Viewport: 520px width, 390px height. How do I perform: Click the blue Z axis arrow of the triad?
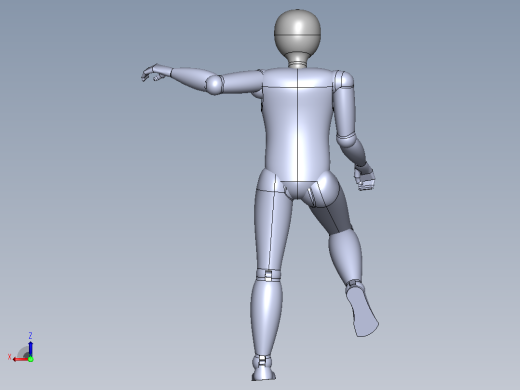click(30, 349)
